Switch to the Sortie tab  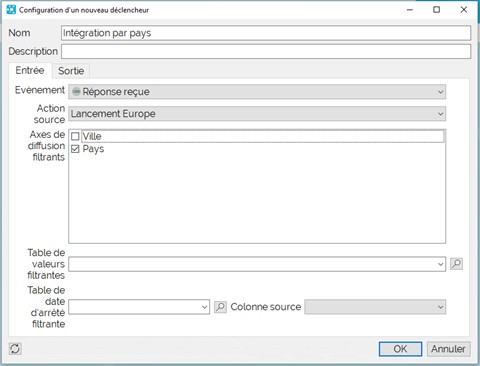(x=71, y=71)
